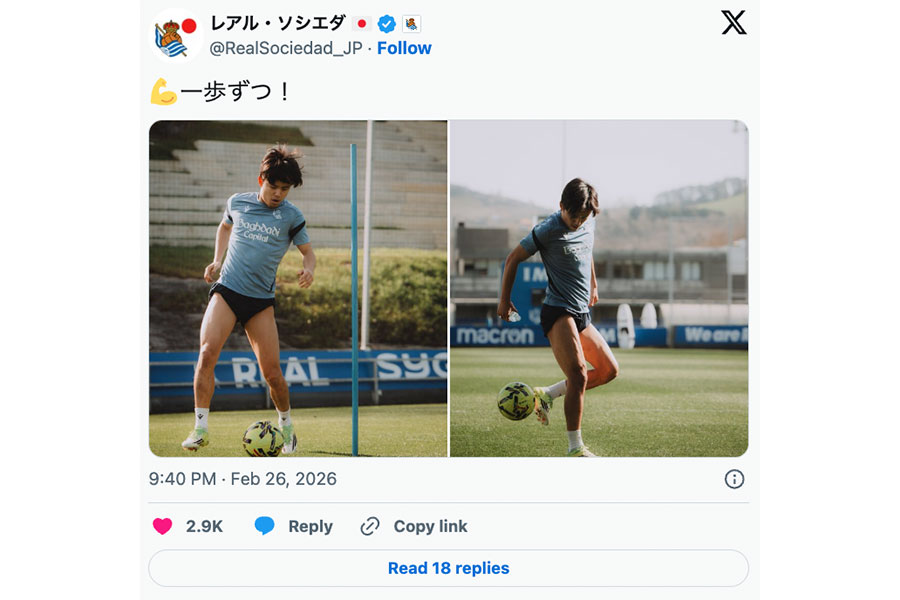The width and height of the screenshot is (900, 600).
Task: Click the small crest icon after the badge
Action: pyautogui.click(x=410, y=23)
